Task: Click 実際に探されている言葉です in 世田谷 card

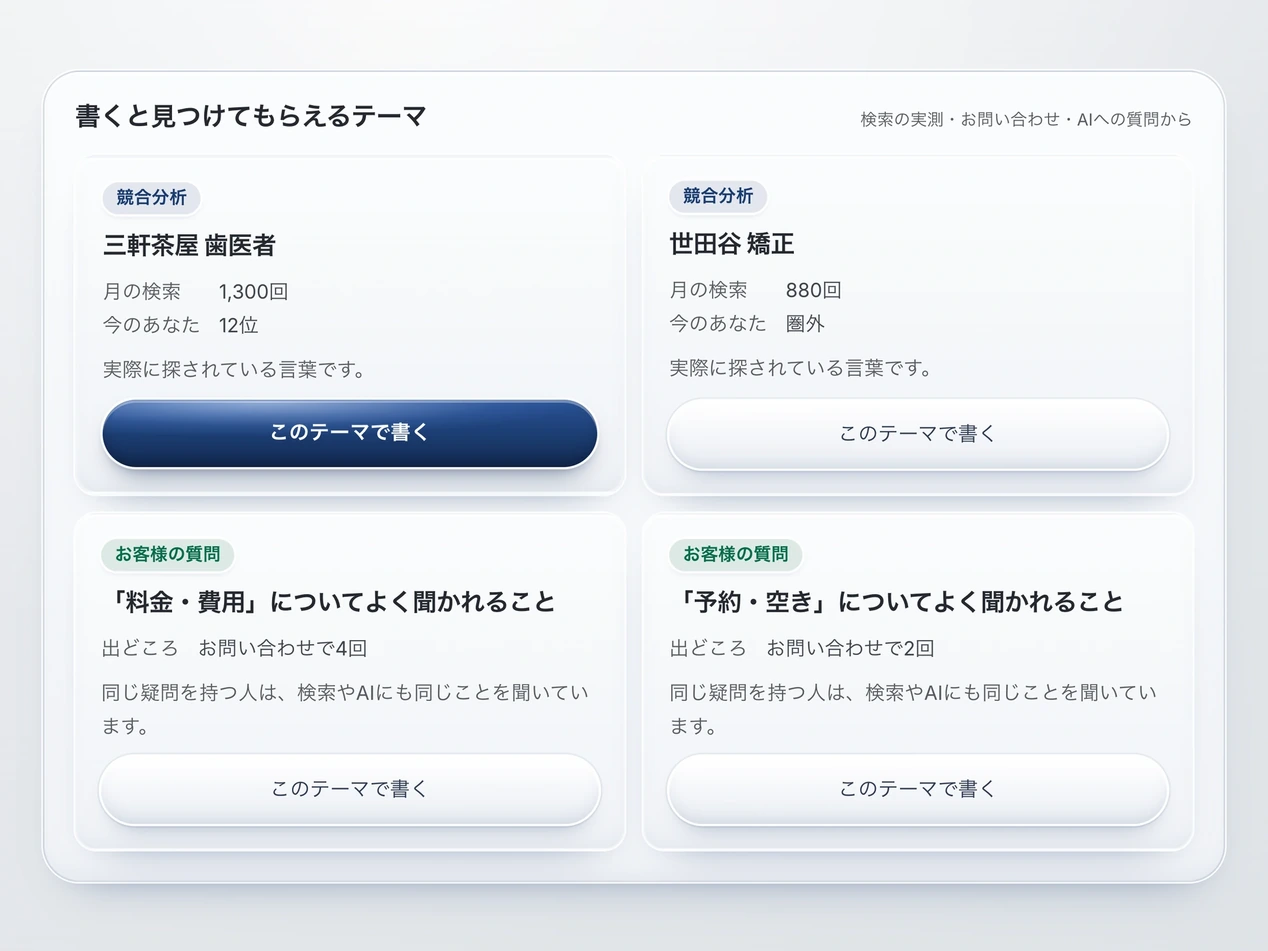Action: (801, 368)
